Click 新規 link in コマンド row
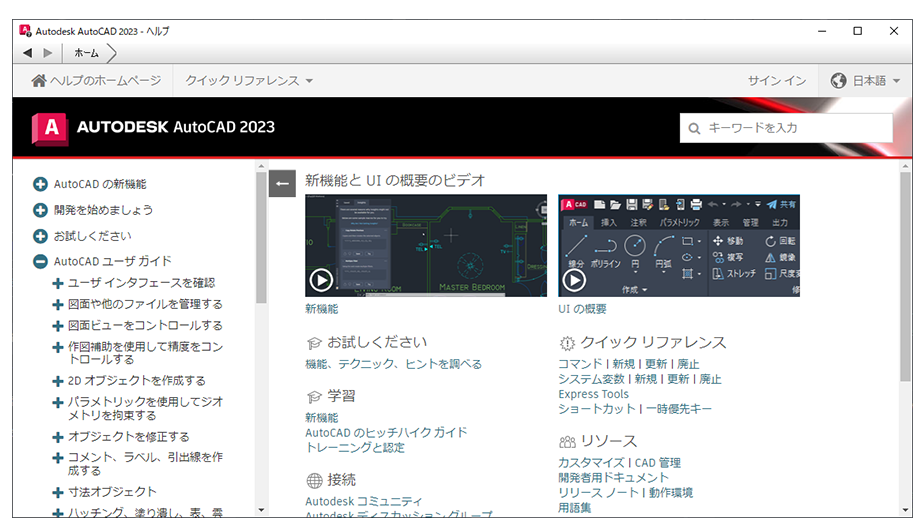Image resolution: width=922 pixels, height=531 pixels. (x=623, y=364)
